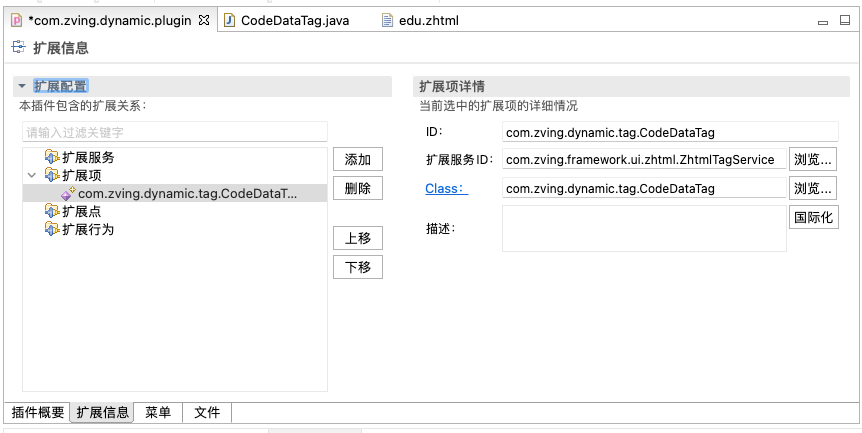Click the 扩展点 tree node icon
Screen dimensions: 862x433
[x=52, y=211]
